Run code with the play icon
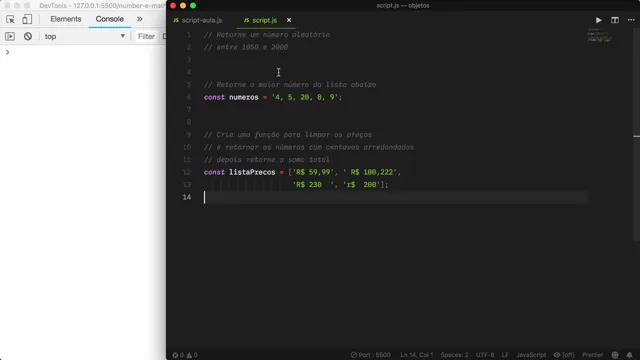Screen dimensions: 640x360 tap(598, 20)
